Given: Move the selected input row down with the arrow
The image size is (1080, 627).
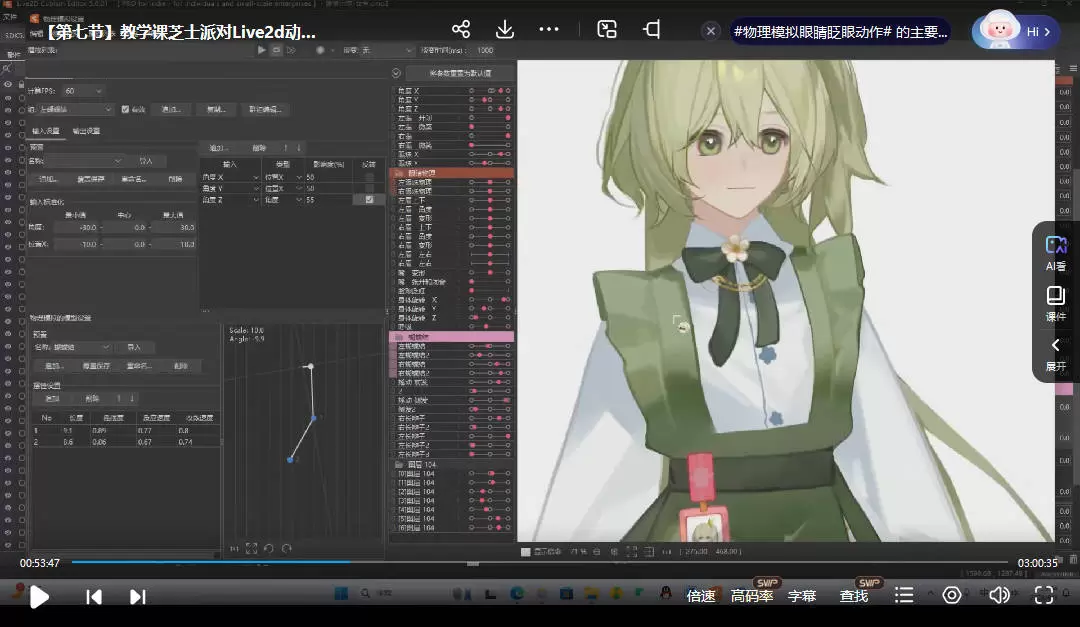Looking at the screenshot, I should 299,148.
